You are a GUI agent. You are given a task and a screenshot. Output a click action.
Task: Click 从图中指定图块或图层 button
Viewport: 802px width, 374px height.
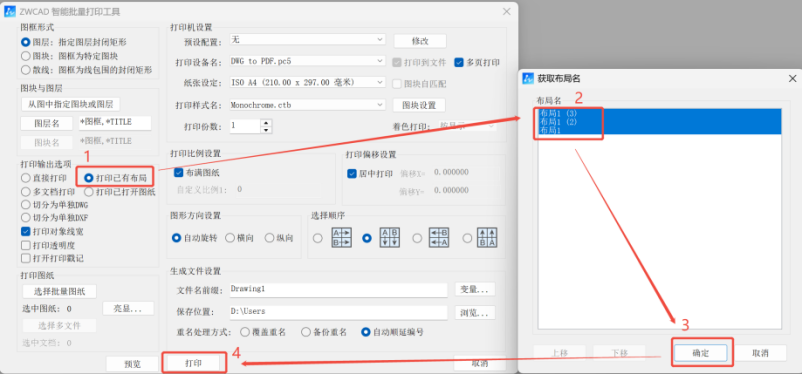click(71, 104)
